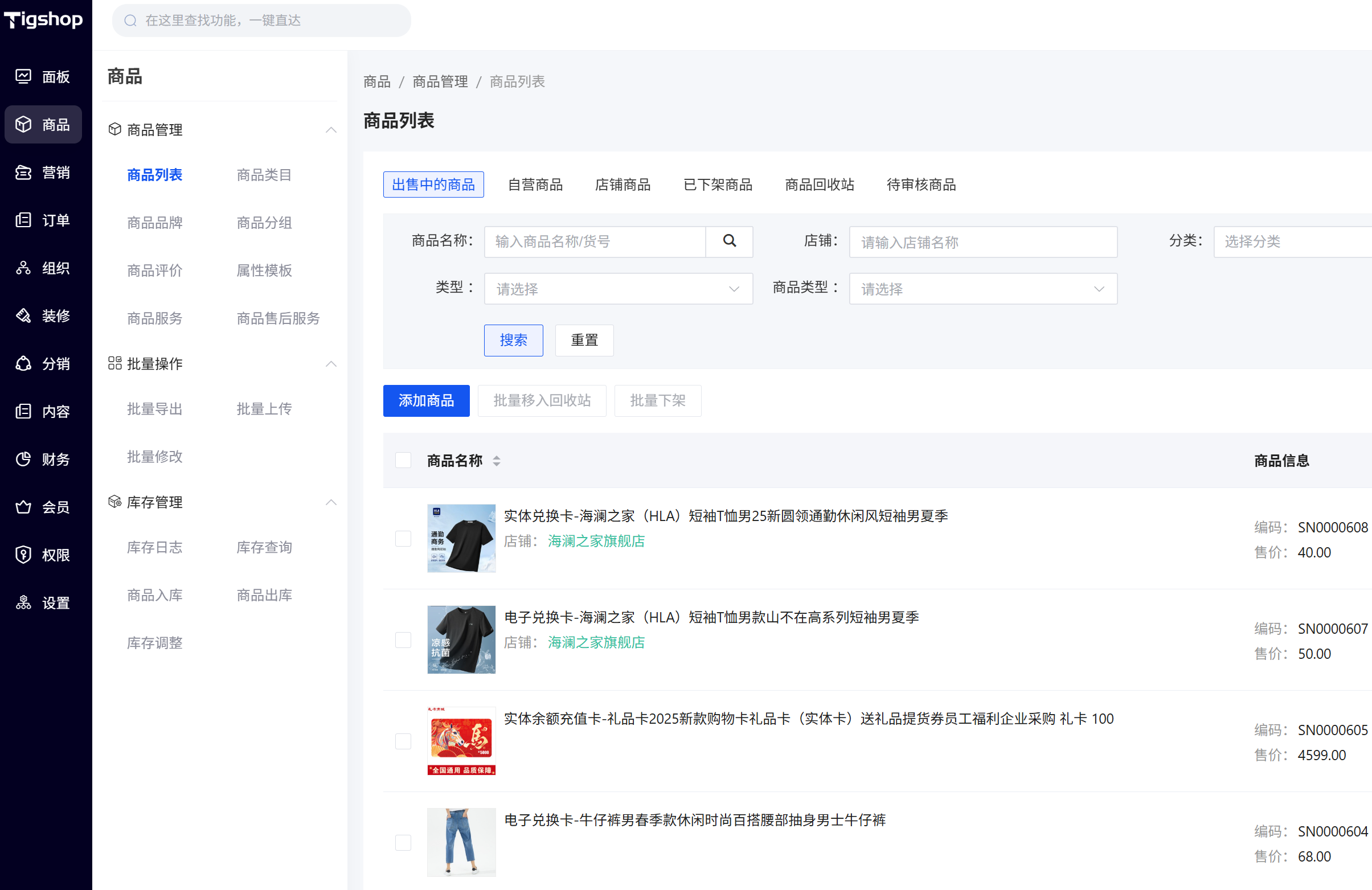Screen dimensions: 1372x890
Task: Open the 商品类型 dropdown selector
Action: (982, 289)
